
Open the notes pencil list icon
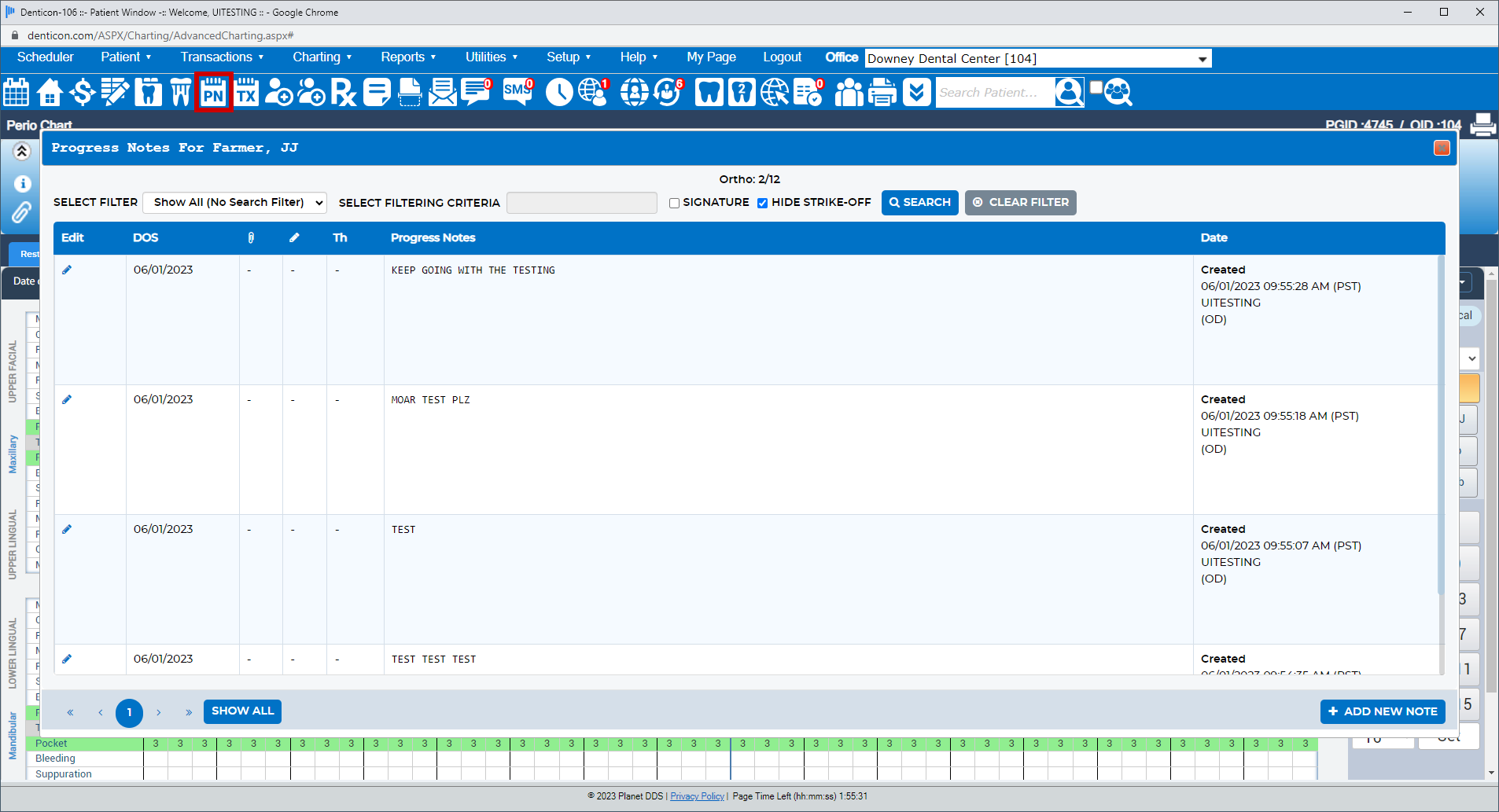coord(115,92)
